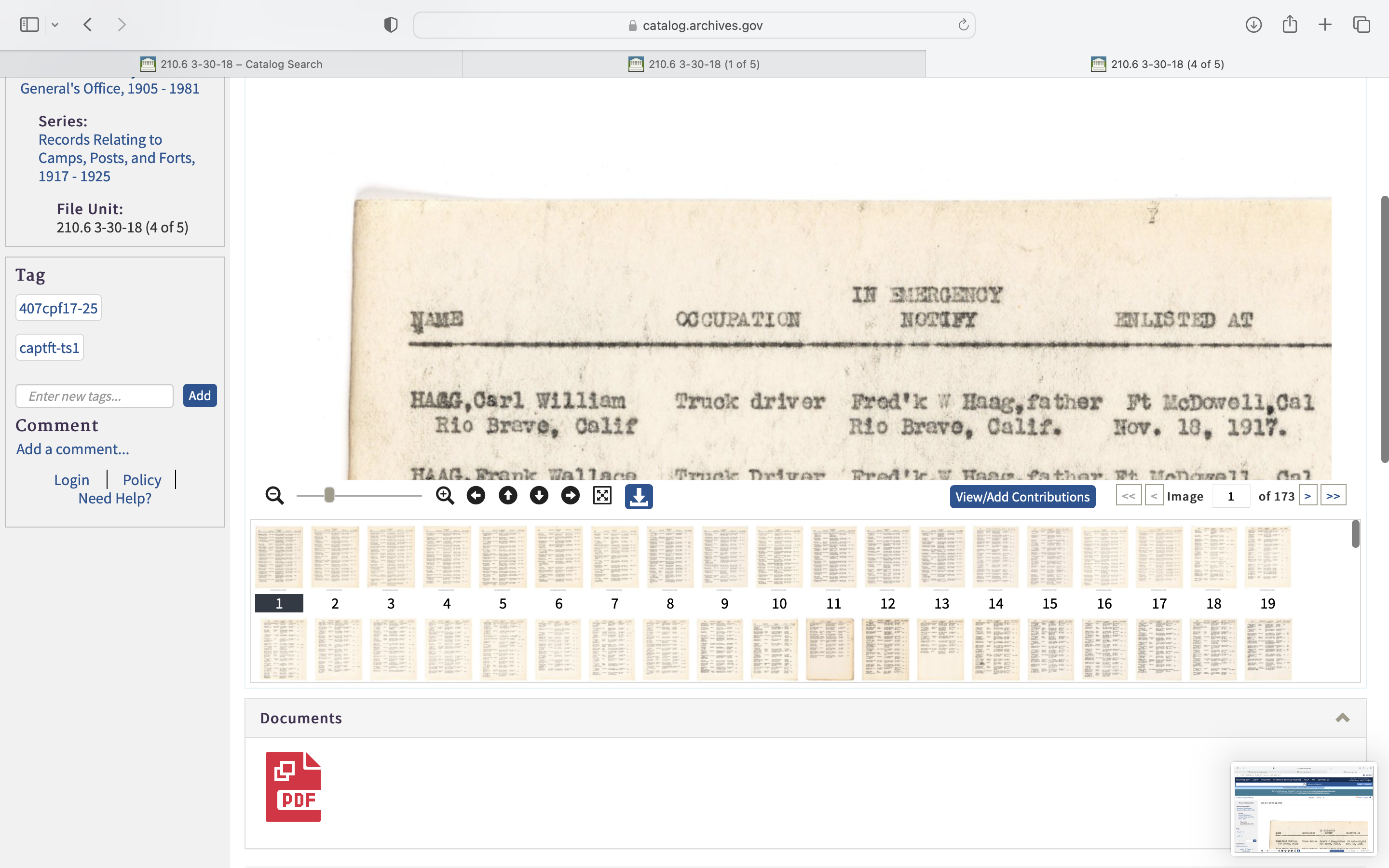The height and width of the screenshot is (868, 1389).
Task: Open Safari sidebar options dropdown arrow
Action: point(55,25)
